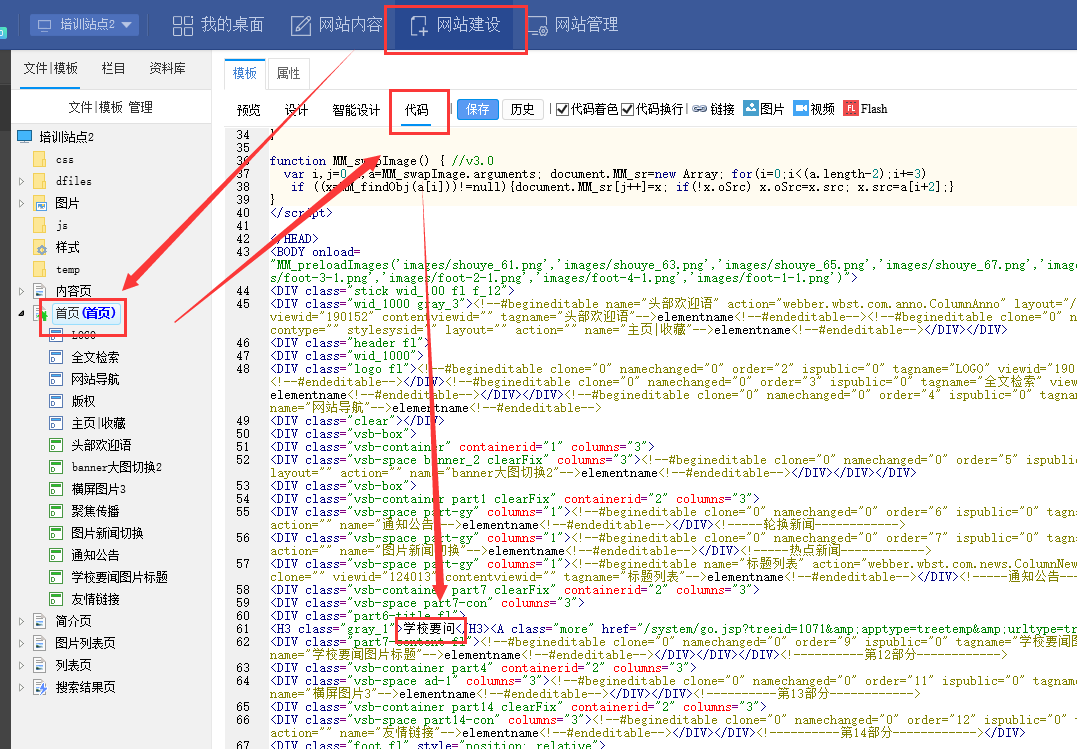Open the 培训站点2 site dropdown
This screenshot has height=749, width=1077.
(84, 24)
